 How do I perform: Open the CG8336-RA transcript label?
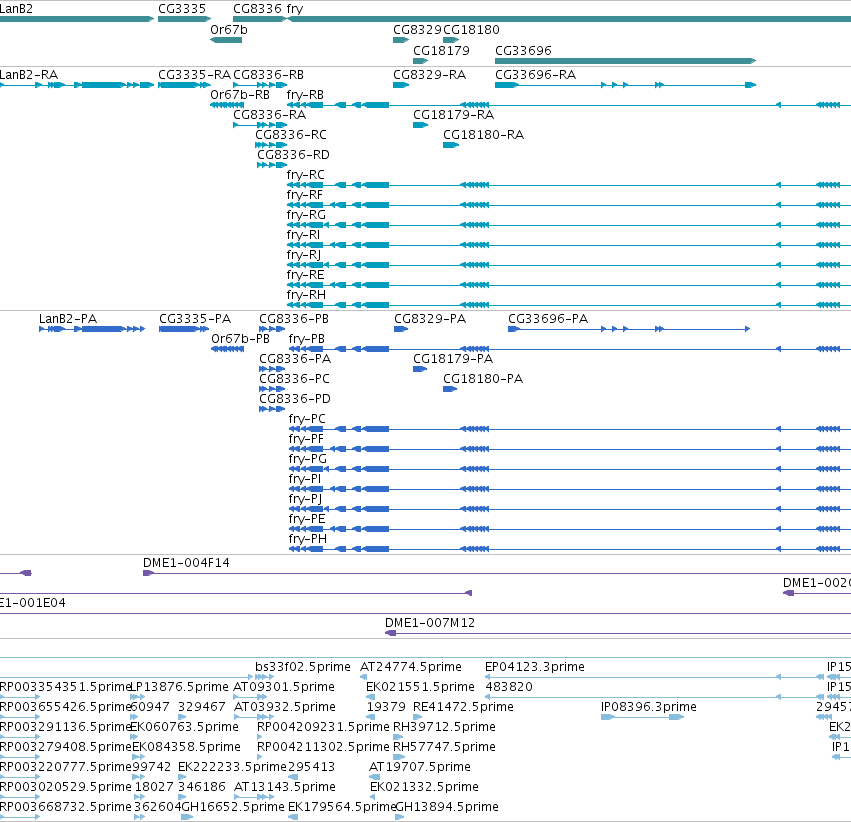point(269,114)
